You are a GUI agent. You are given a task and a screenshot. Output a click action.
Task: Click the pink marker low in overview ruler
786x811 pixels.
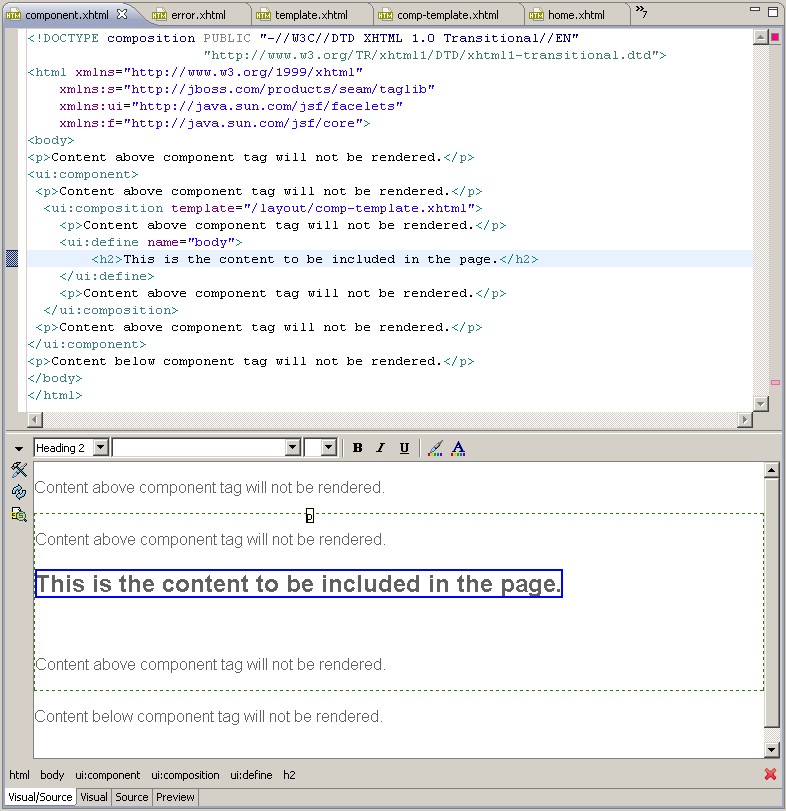click(x=775, y=382)
